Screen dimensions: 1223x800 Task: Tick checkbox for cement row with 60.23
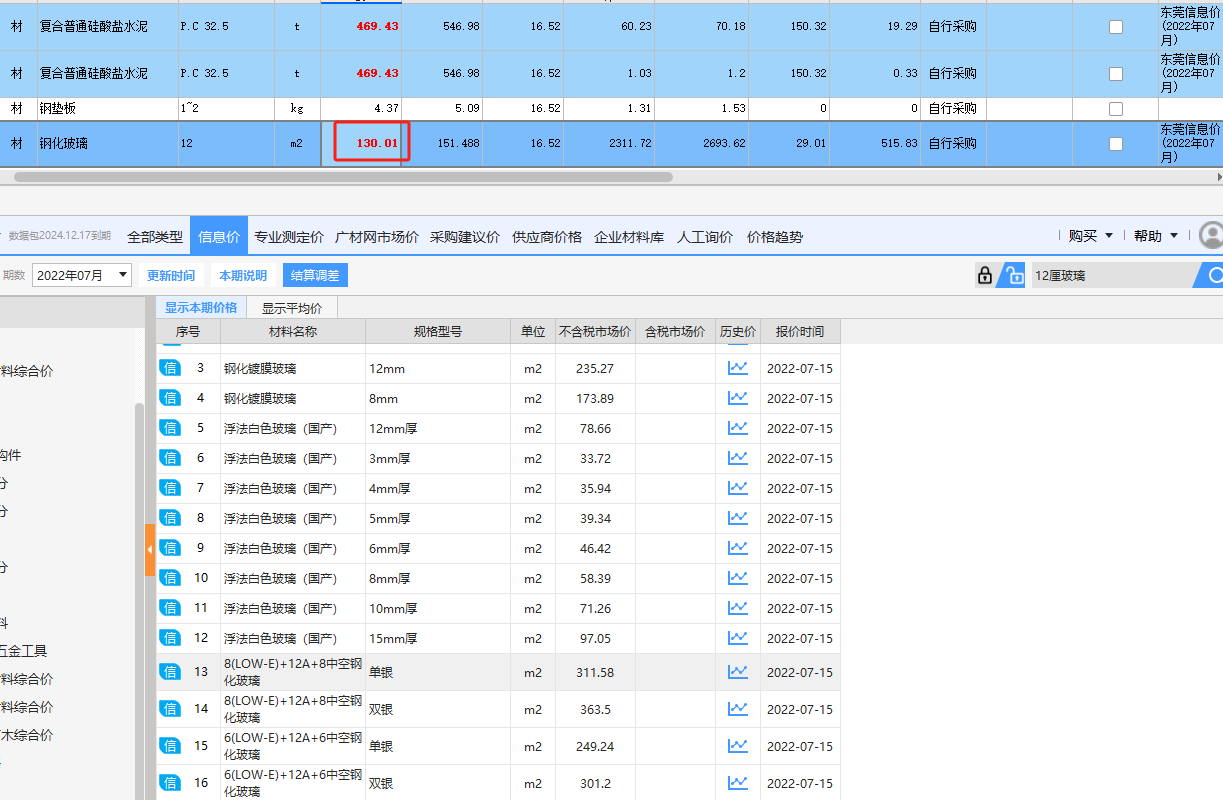coord(1116,27)
